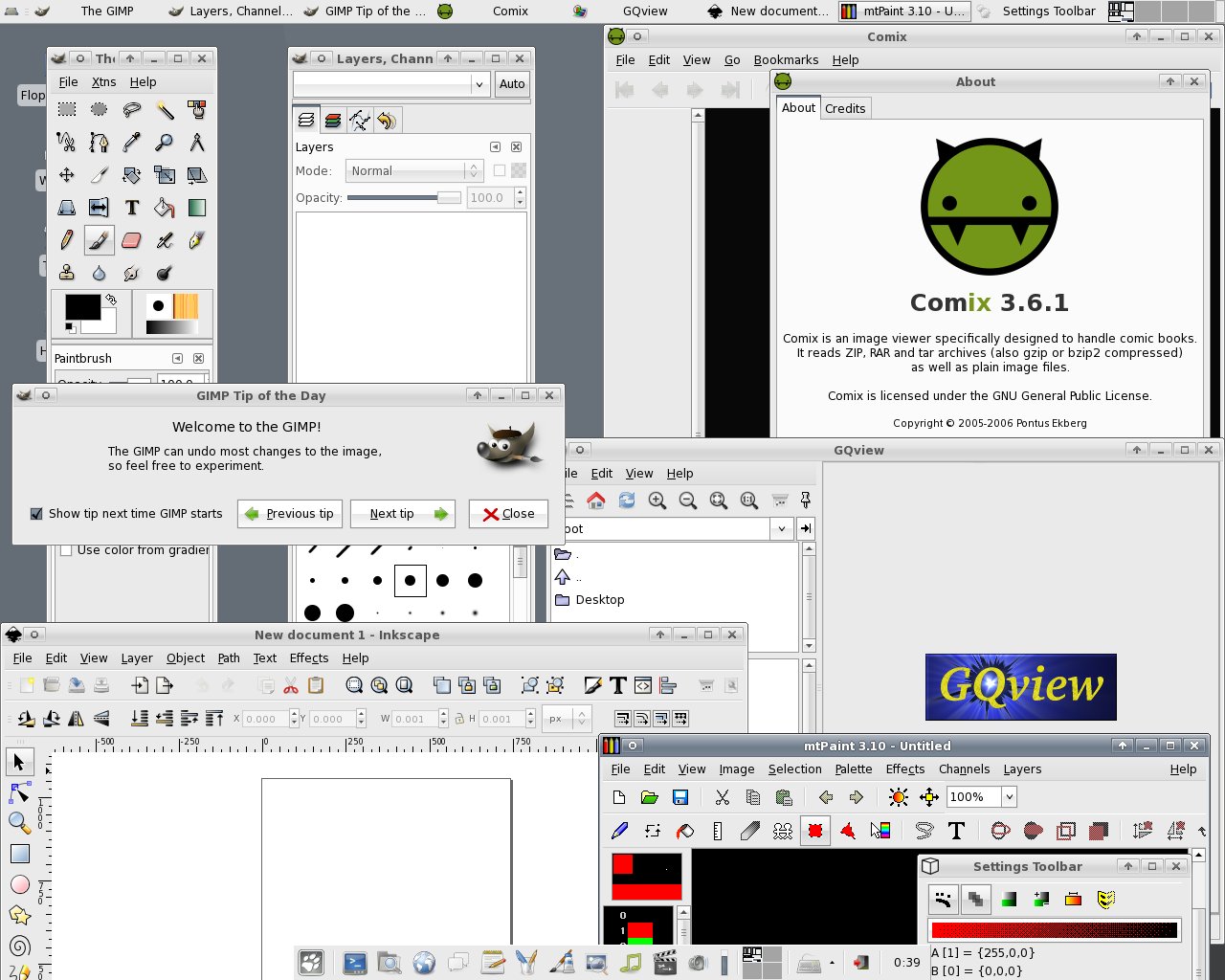This screenshot has width=1225, height=980.
Task: Open the Mode Normal dropdown in Layers
Action: 413,170
